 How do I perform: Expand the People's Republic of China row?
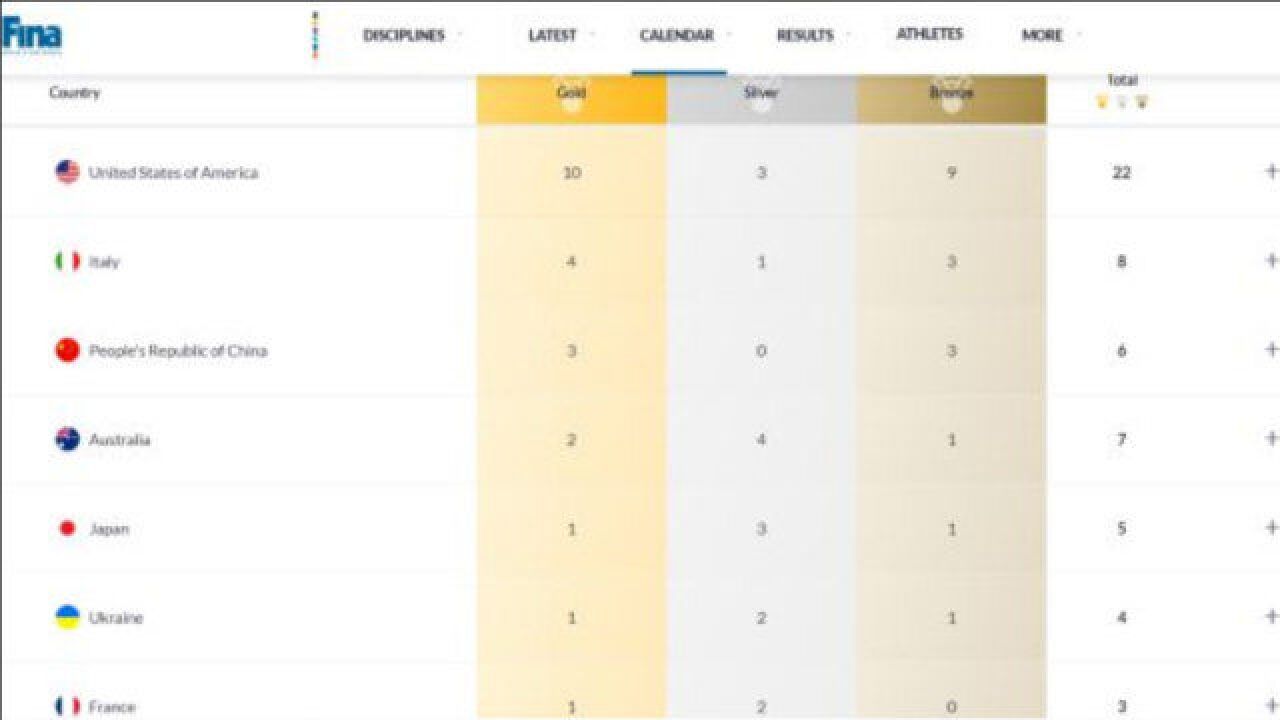1271,349
